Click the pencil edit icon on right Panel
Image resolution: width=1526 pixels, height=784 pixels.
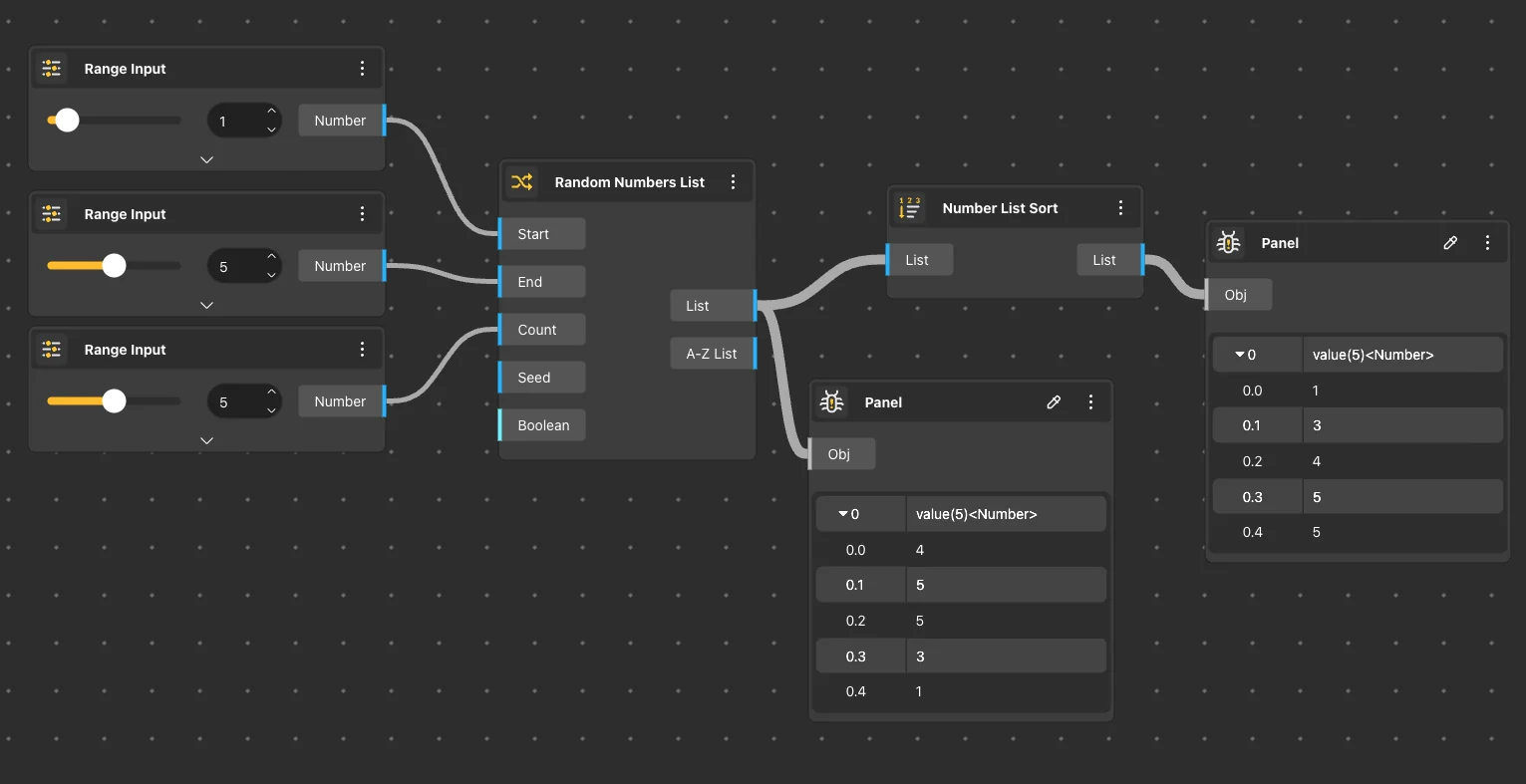pos(1450,243)
